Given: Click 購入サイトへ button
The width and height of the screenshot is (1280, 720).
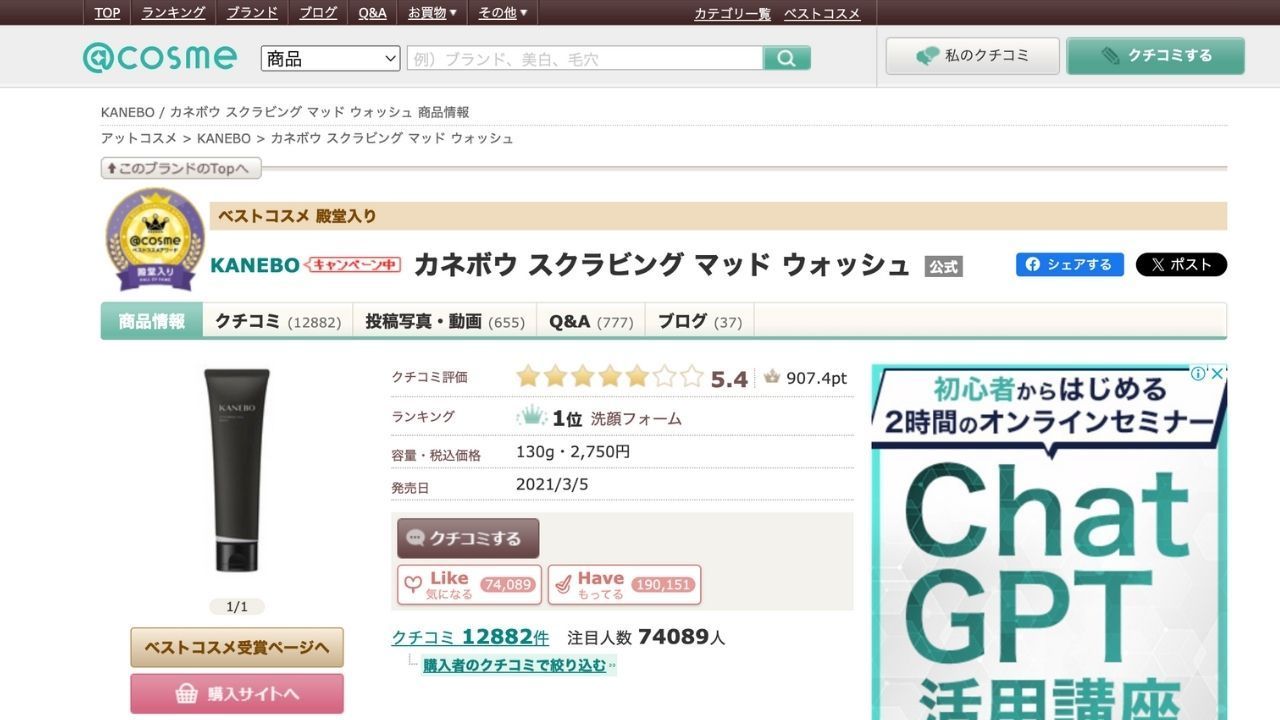Looking at the screenshot, I should click(x=237, y=693).
